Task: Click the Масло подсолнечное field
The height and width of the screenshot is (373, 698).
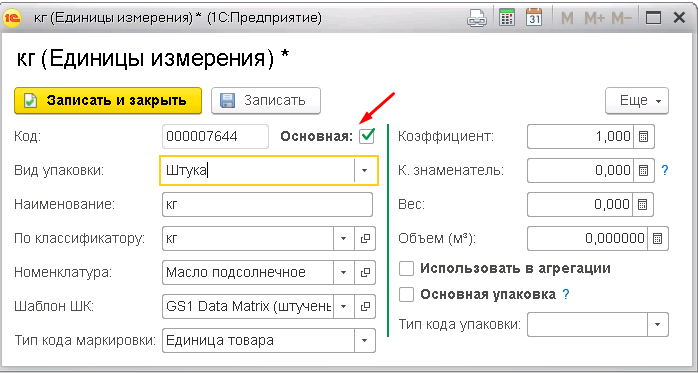Action: [248, 272]
